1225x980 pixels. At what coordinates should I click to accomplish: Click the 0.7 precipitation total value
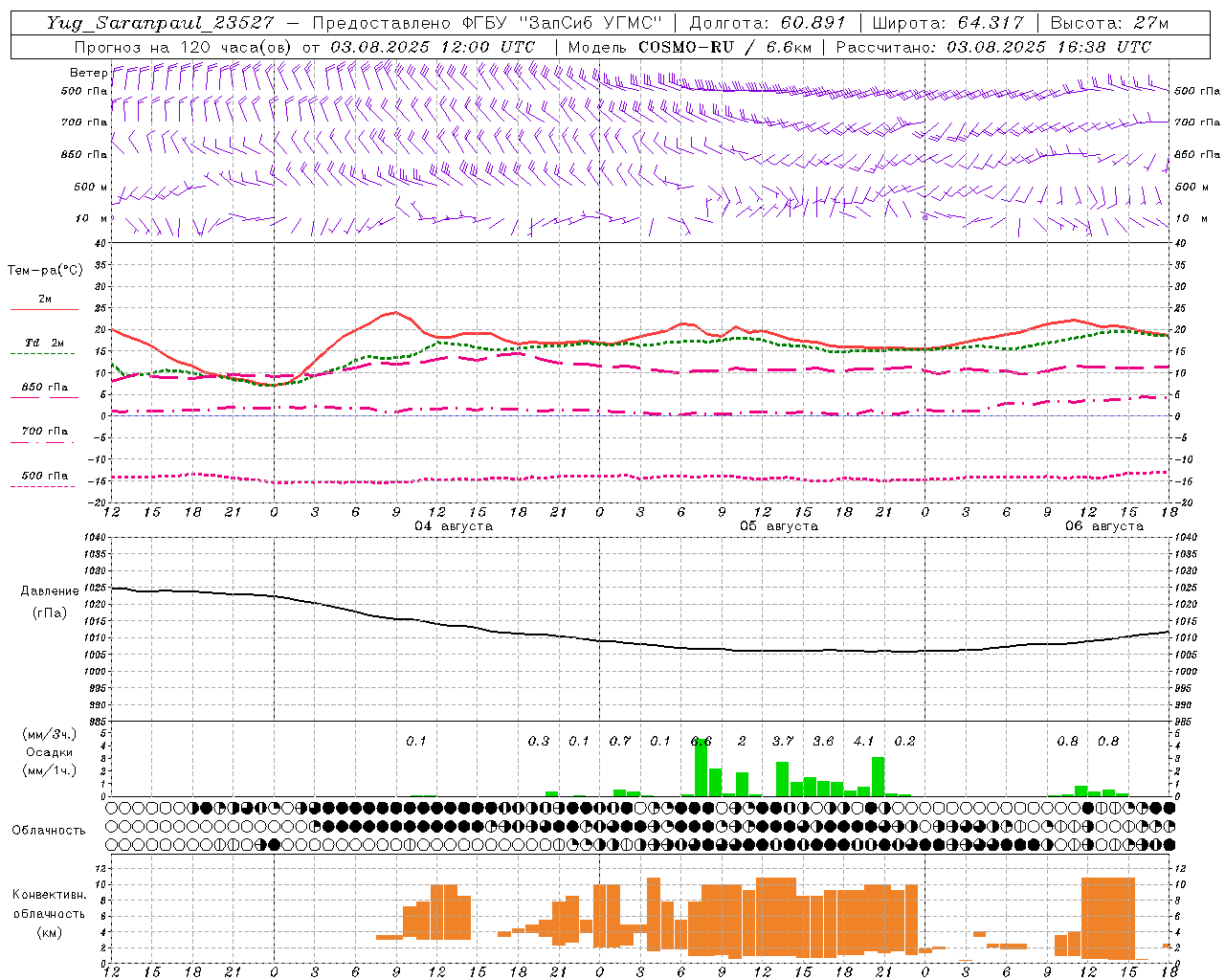coord(620,742)
